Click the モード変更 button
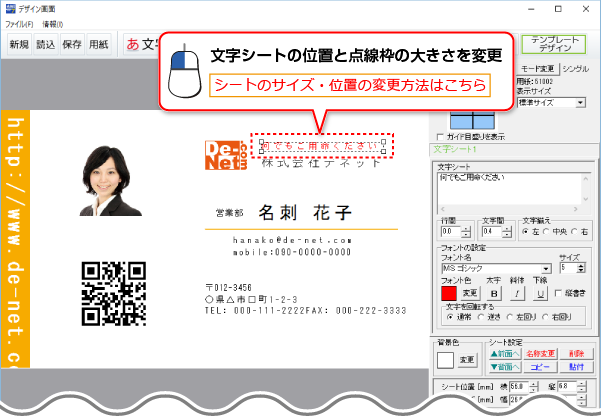601x417 pixels. point(537,69)
